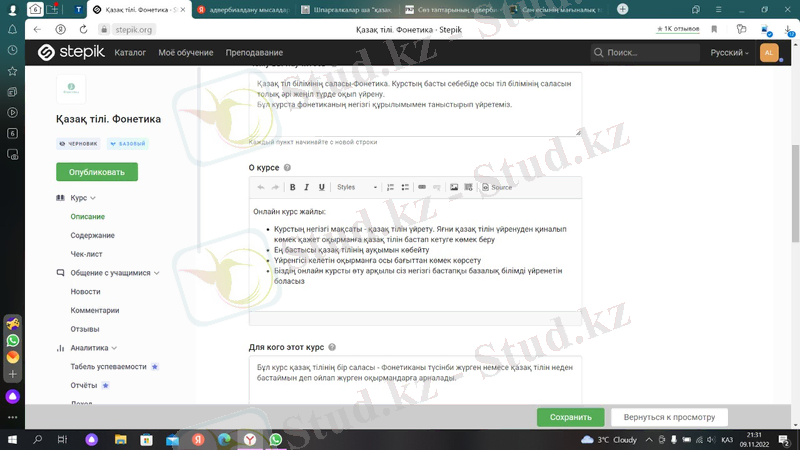Open the Русский language dropdown

click(x=730, y=53)
